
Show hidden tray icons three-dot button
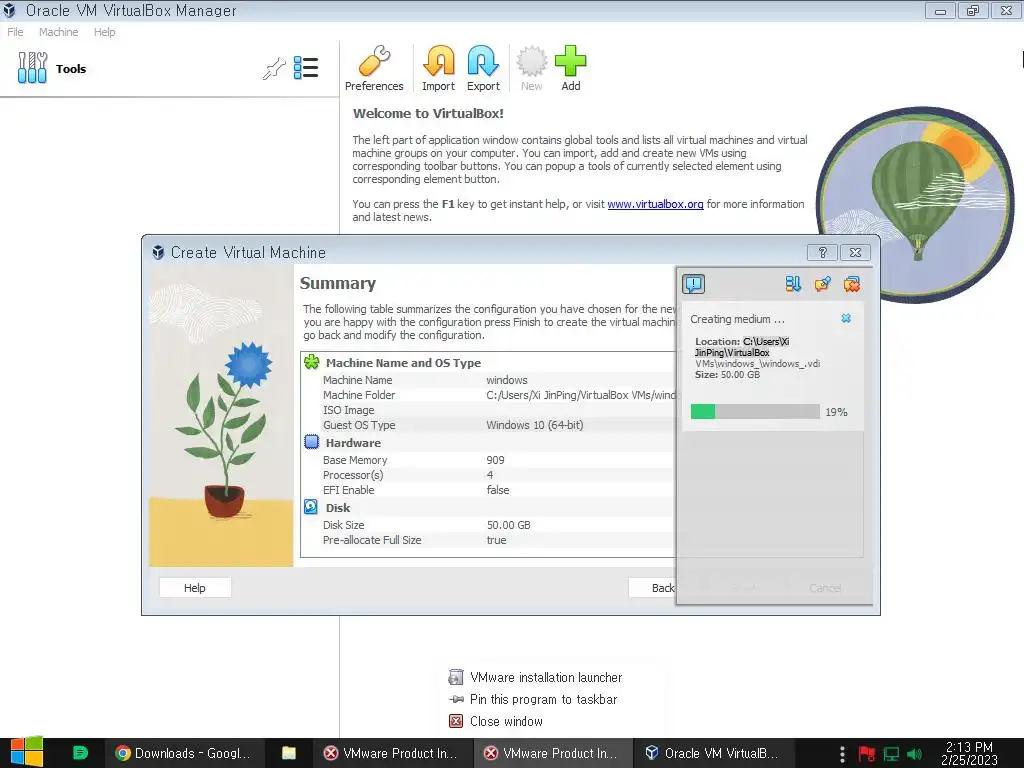(842, 754)
